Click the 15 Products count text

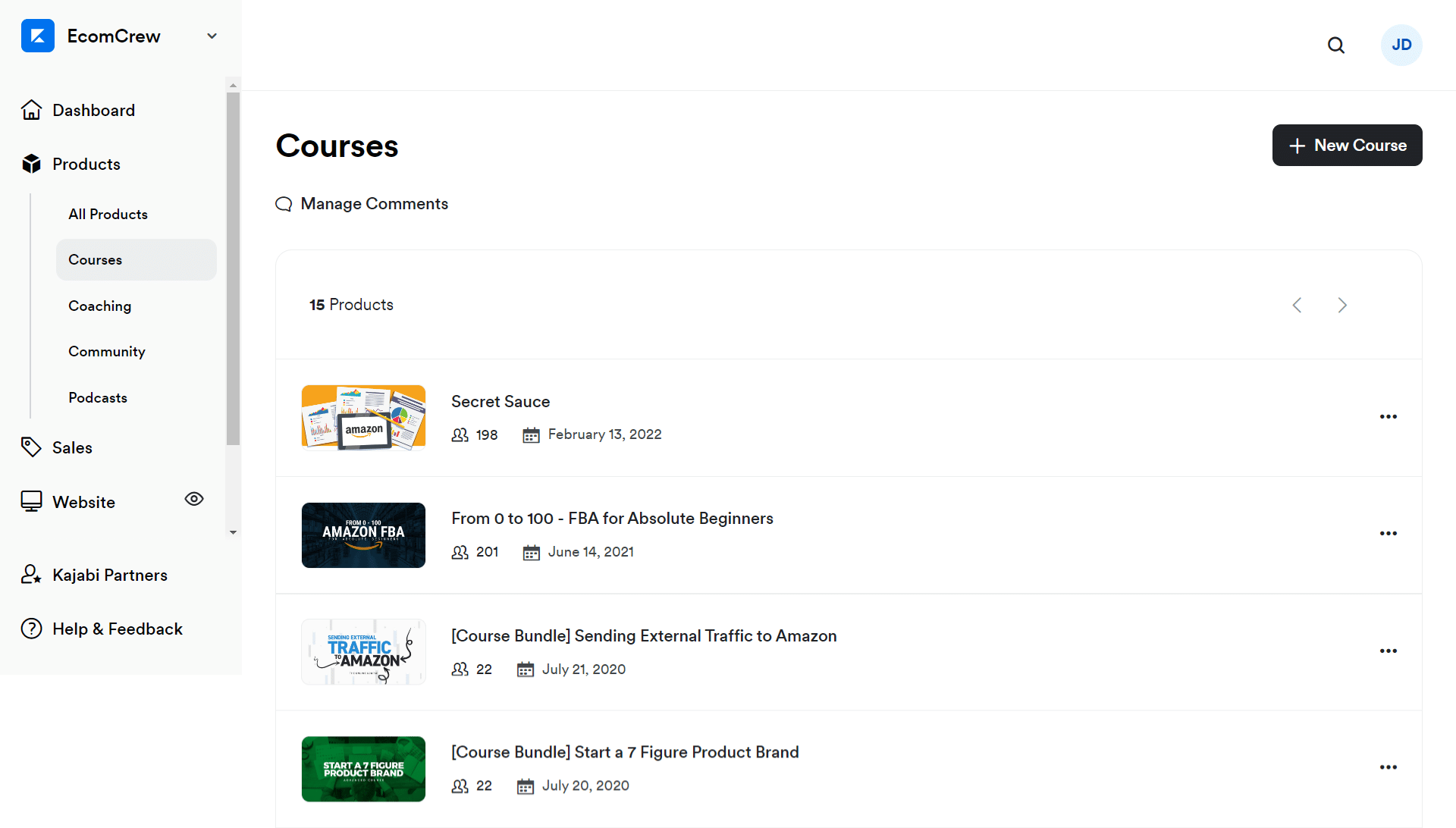coord(351,304)
